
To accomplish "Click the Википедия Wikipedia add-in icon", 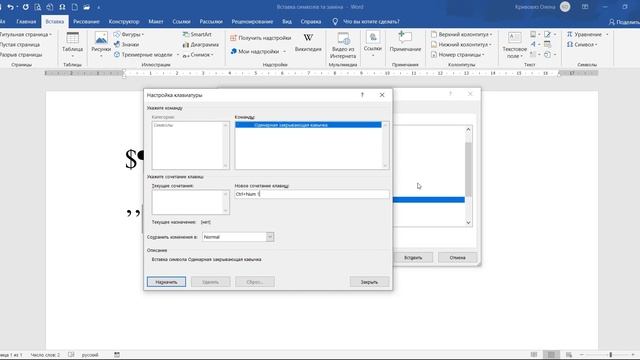I will [308, 43].
